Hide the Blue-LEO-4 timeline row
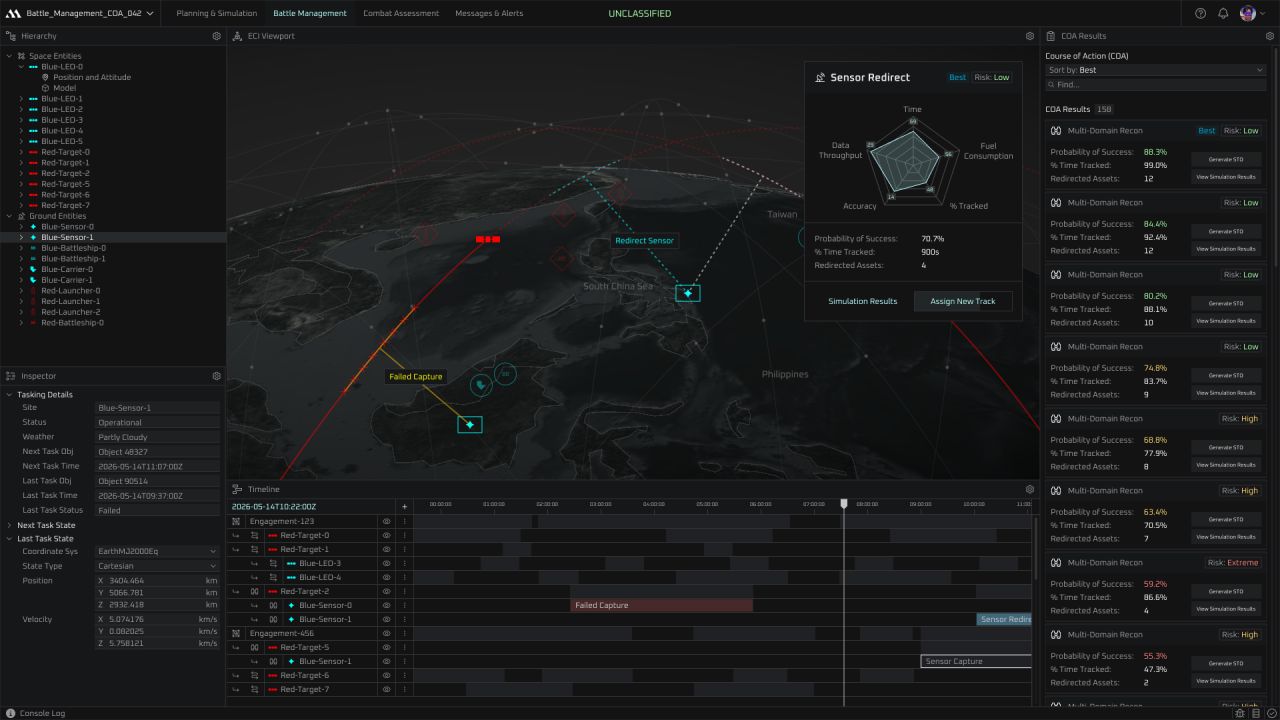1280x720 pixels. [x=386, y=577]
